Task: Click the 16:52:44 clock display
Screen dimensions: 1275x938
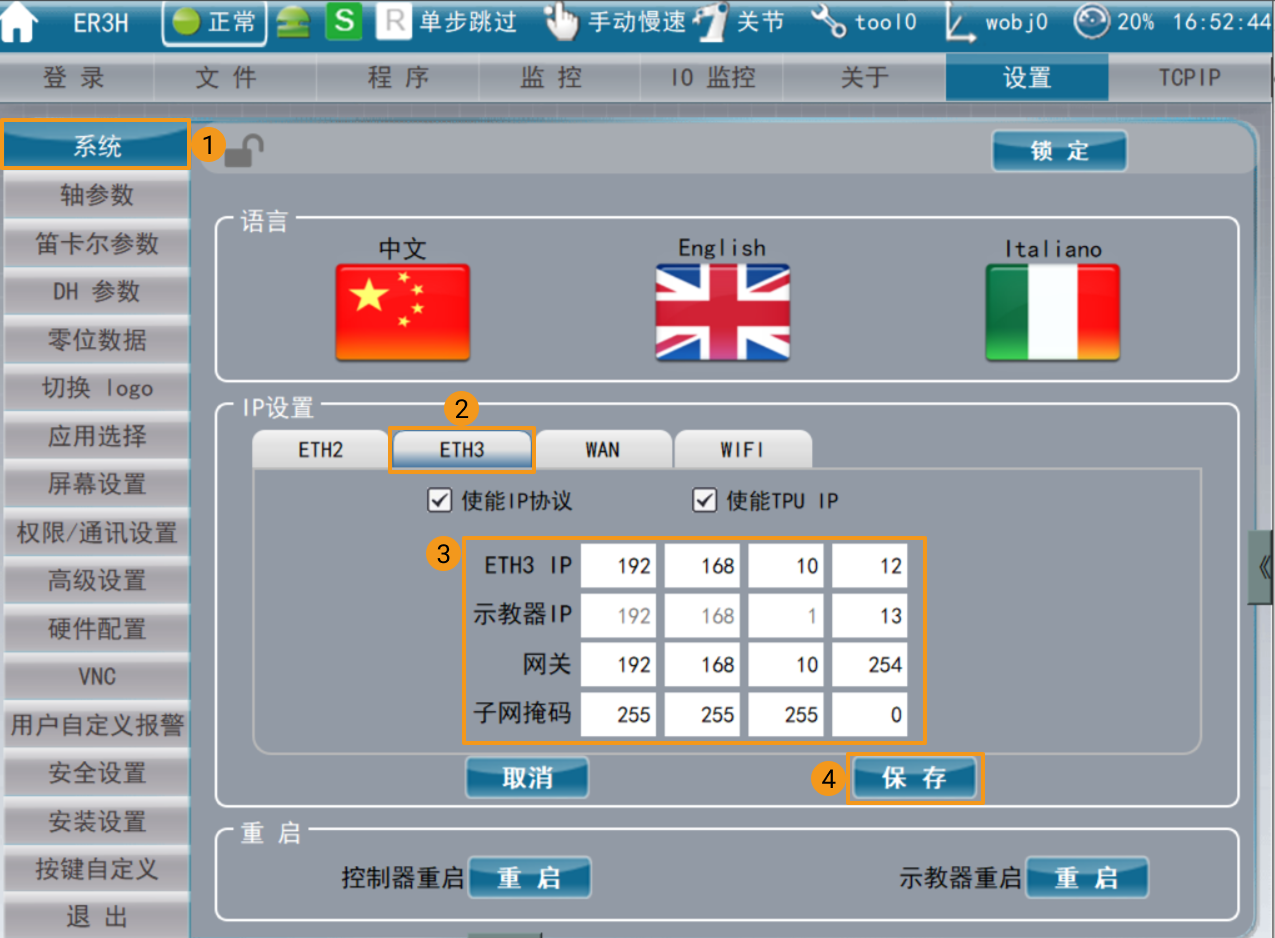Action: pos(1221,23)
